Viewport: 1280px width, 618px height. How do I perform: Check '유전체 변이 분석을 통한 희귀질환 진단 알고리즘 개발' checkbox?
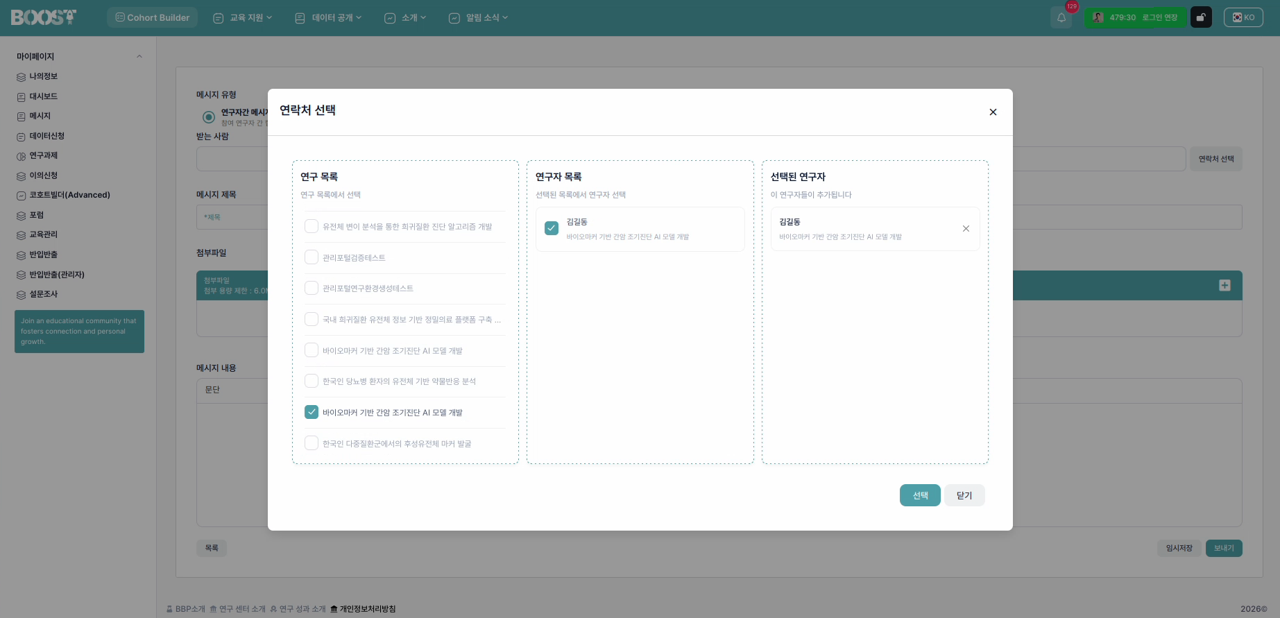tap(311, 226)
